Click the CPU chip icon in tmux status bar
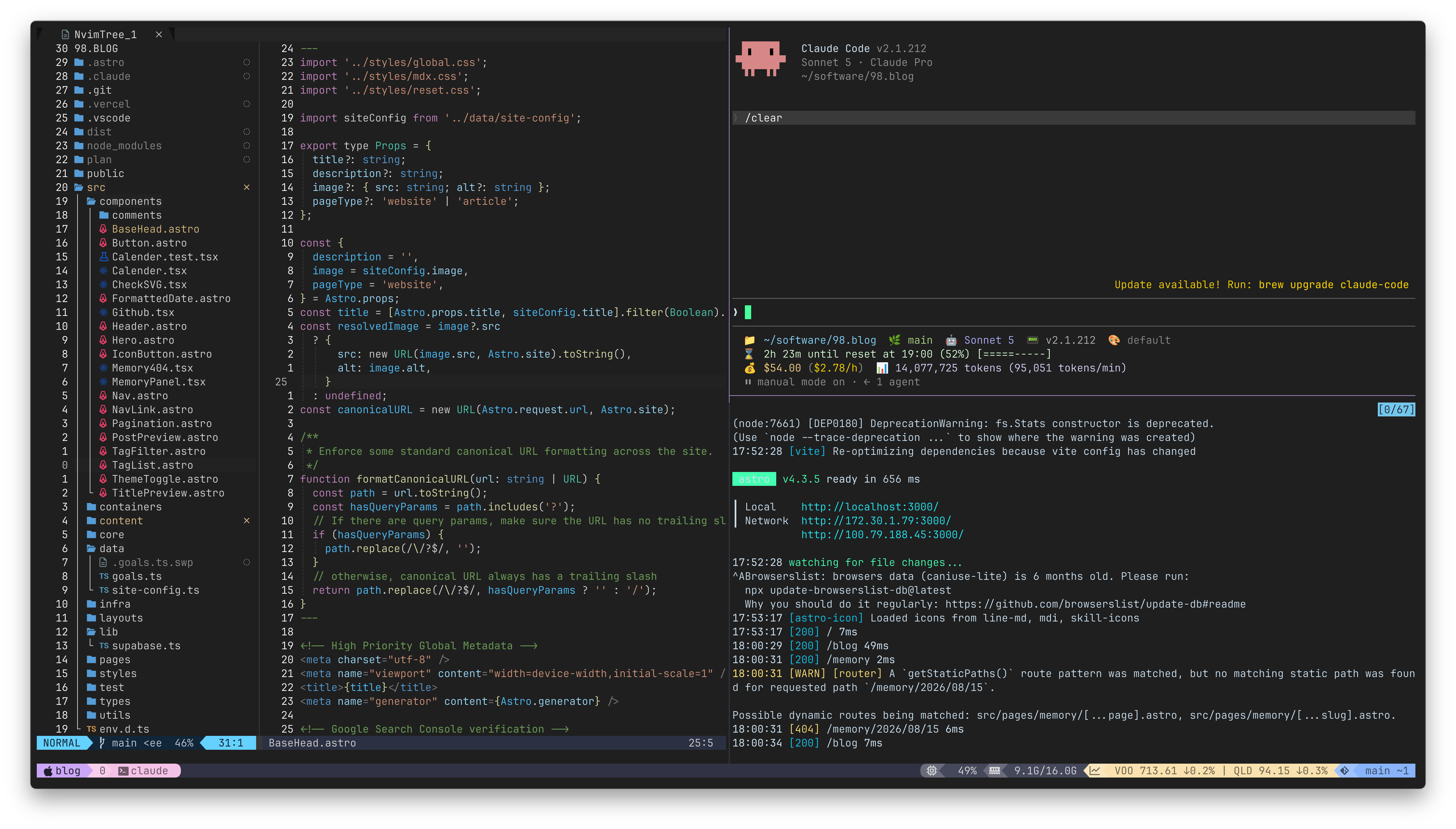Viewport: 1456px width, 829px height. pyautogui.click(x=932, y=770)
